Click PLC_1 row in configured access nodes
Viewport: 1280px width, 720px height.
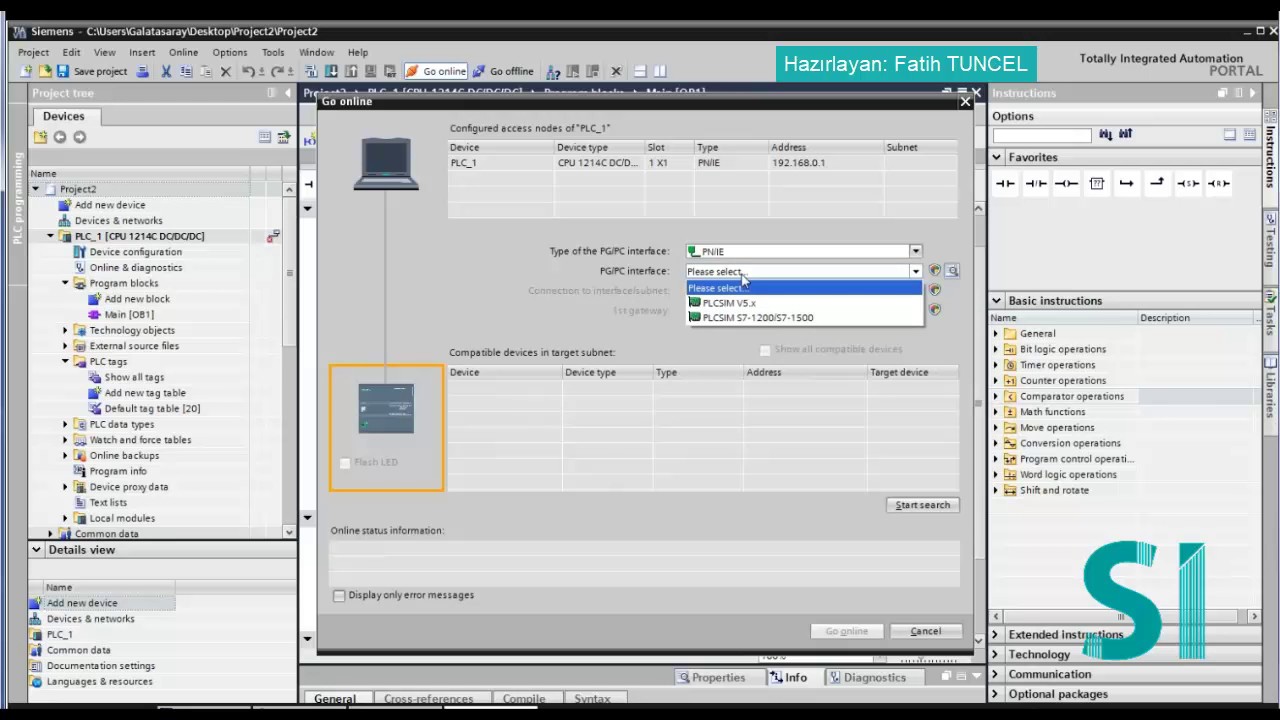pos(702,162)
